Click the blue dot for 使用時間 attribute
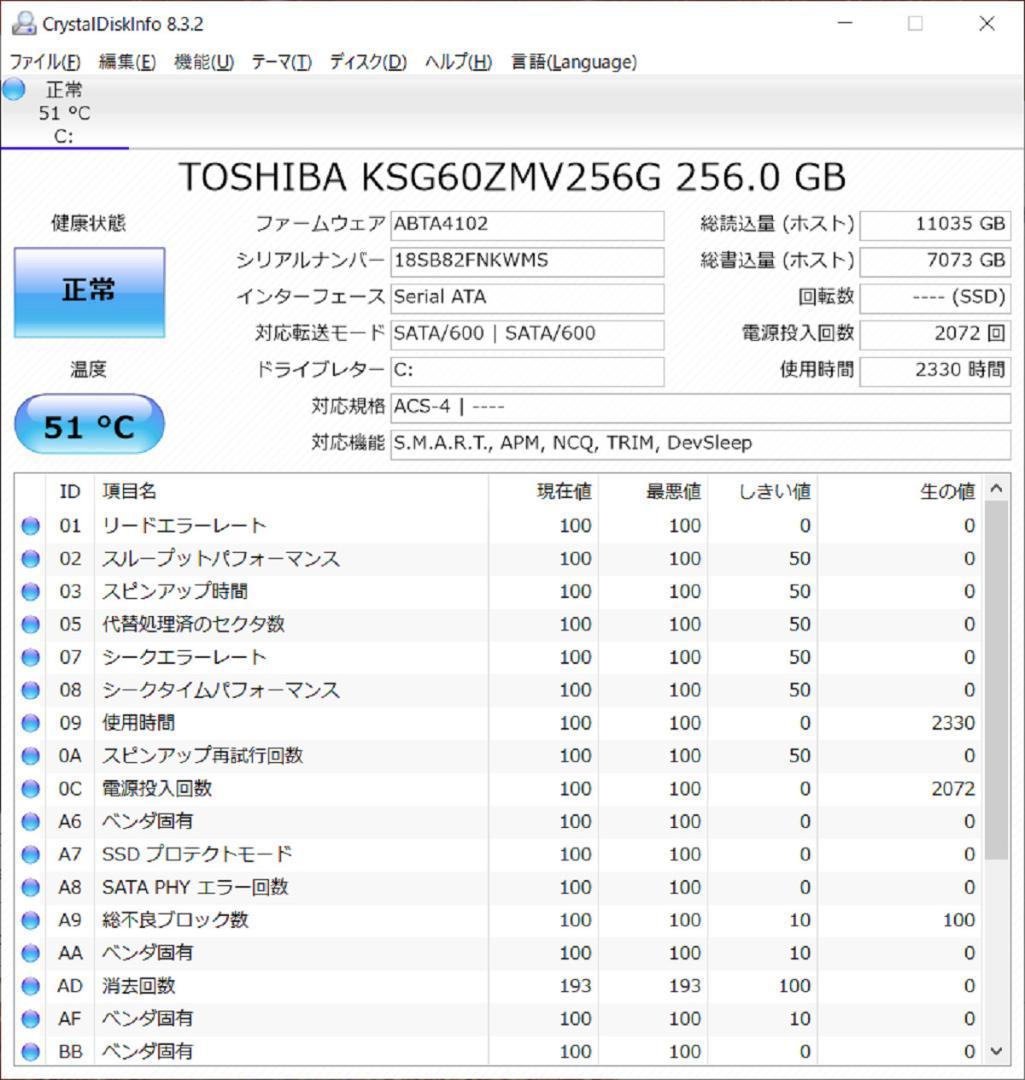 [30, 722]
